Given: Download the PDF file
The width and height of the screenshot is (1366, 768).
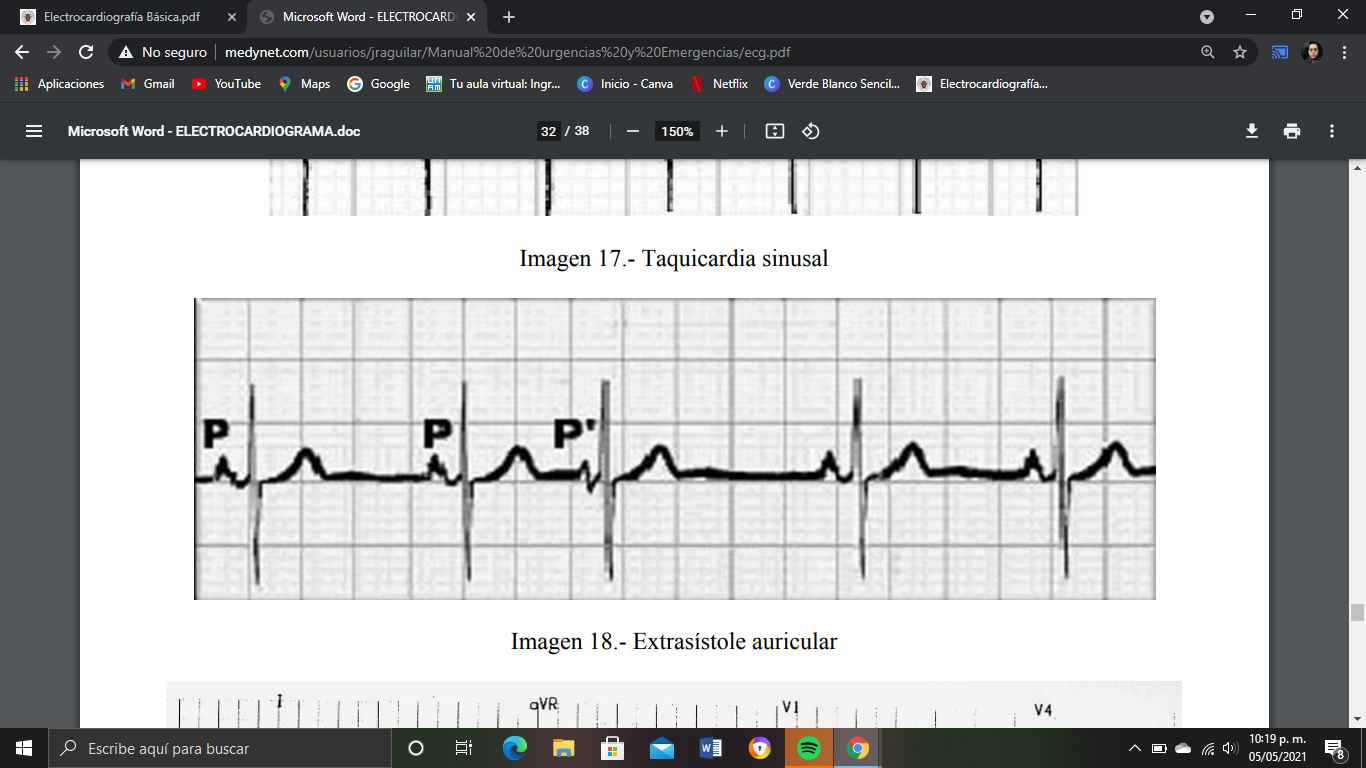Looking at the screenshot, I should [x=1252, y=130].
